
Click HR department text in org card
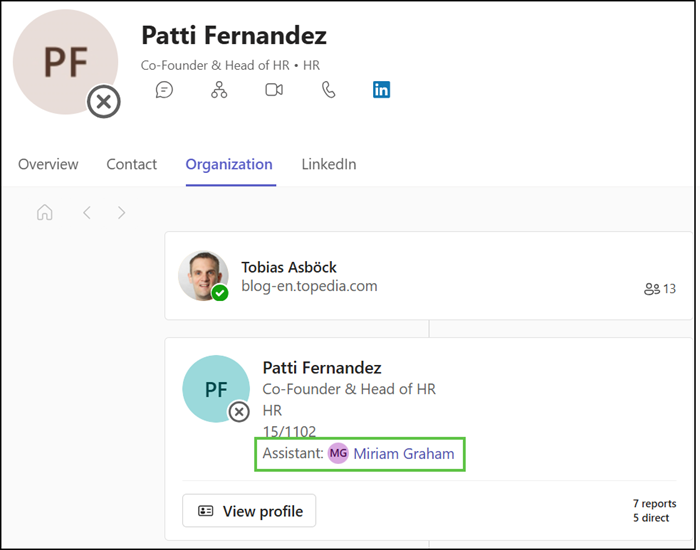pyautogui.click(x=272, y=410)
